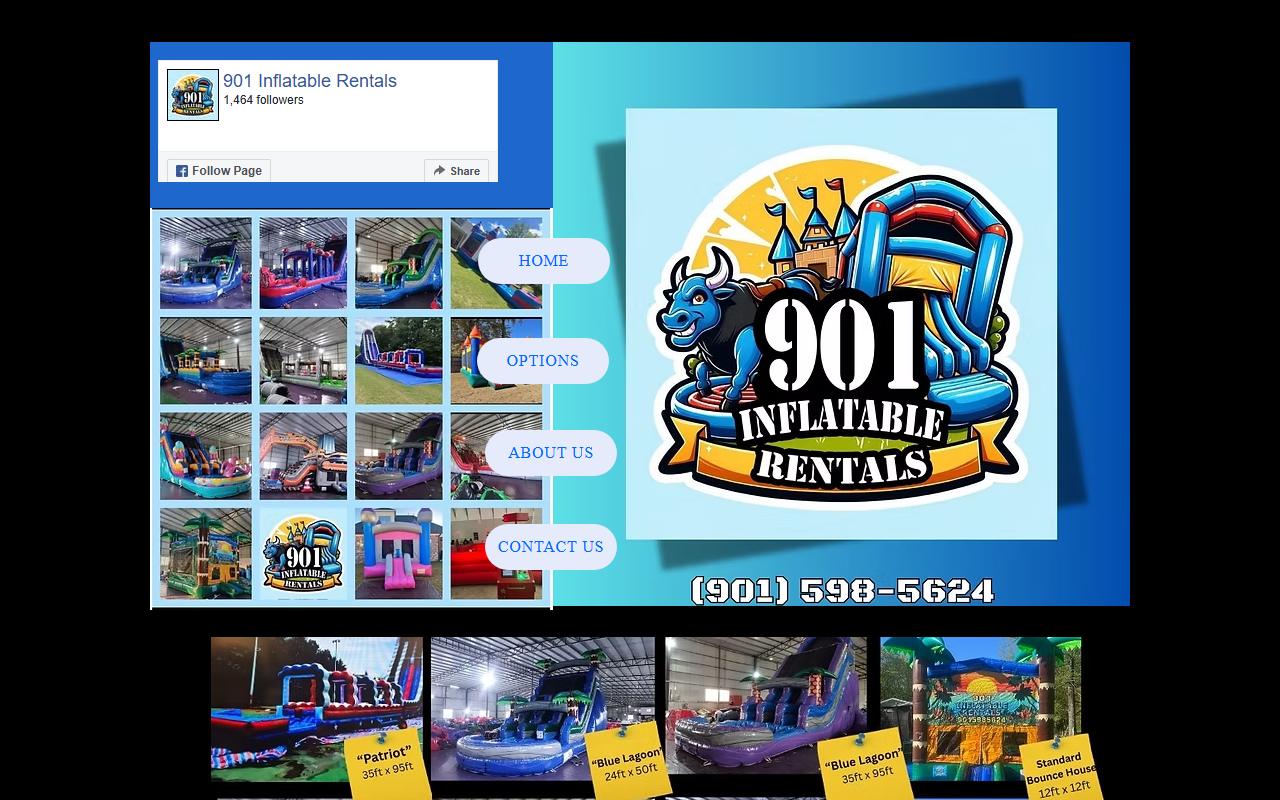Go to the HOME menu item

coord(544,261)
